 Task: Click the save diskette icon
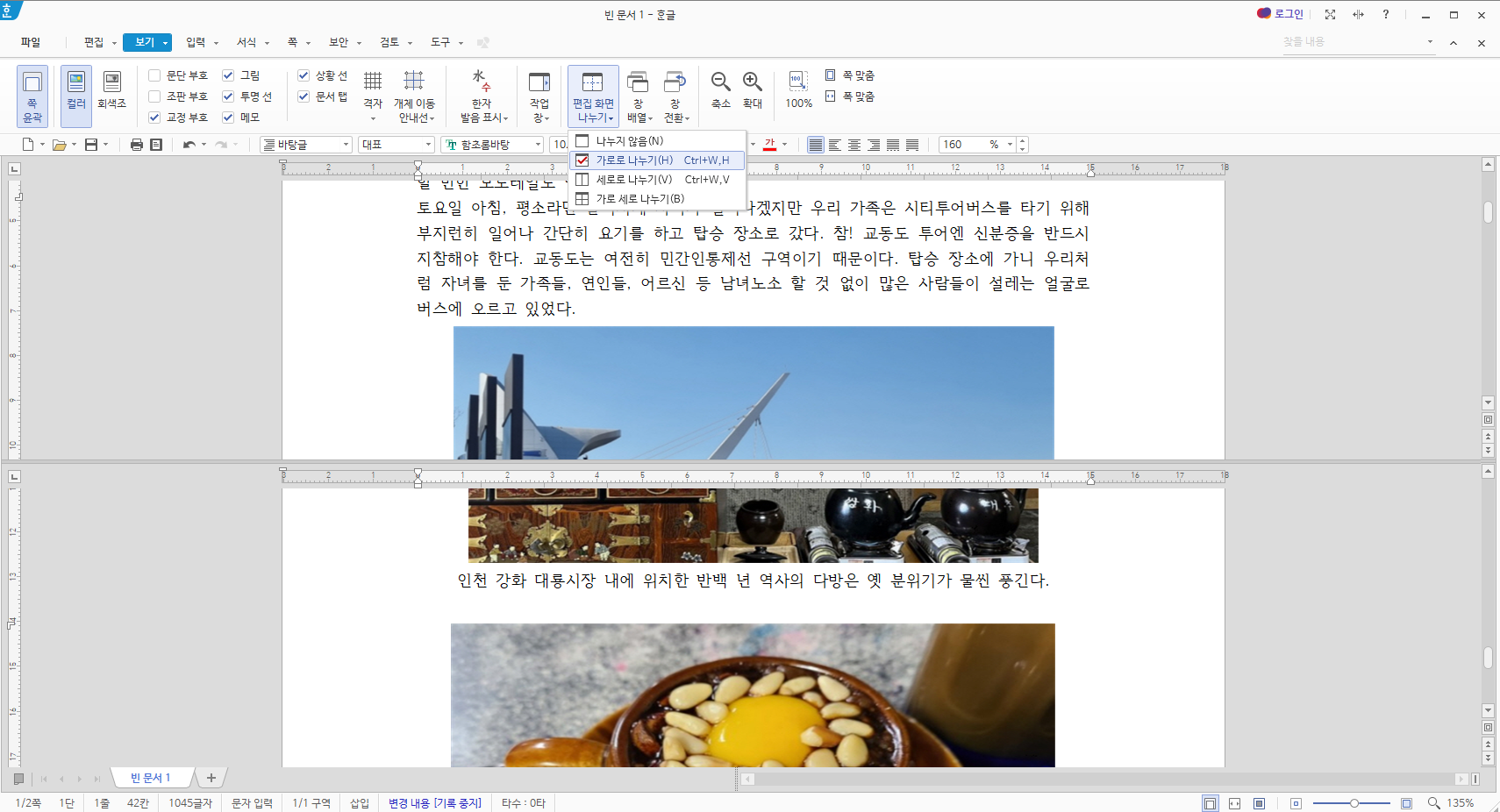coord(91,145)
